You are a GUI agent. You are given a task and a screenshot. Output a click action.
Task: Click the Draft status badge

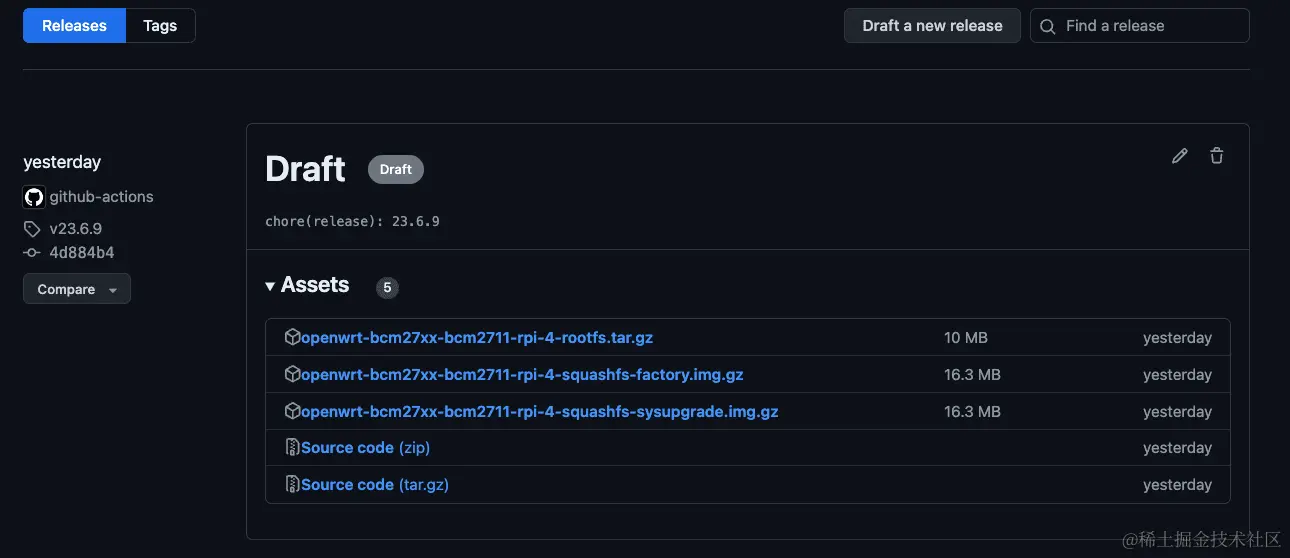point(396,170)
